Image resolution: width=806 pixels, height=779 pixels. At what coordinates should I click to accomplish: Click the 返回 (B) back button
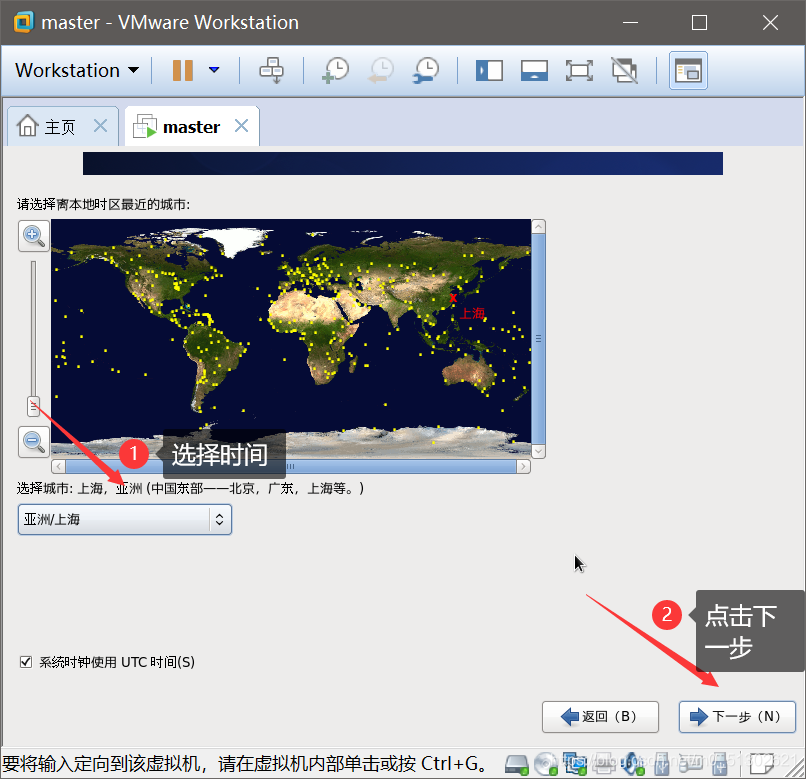(600, 717)
